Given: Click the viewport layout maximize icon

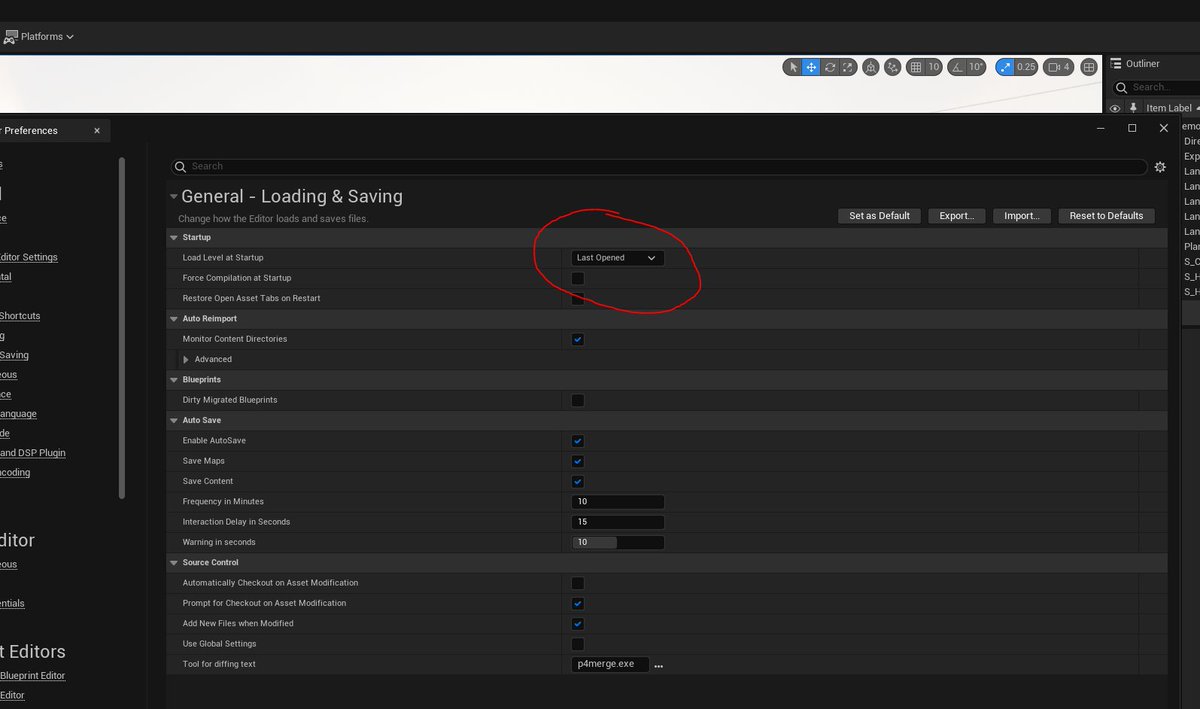Looking at the screenshot, I should coord(1089,67).
